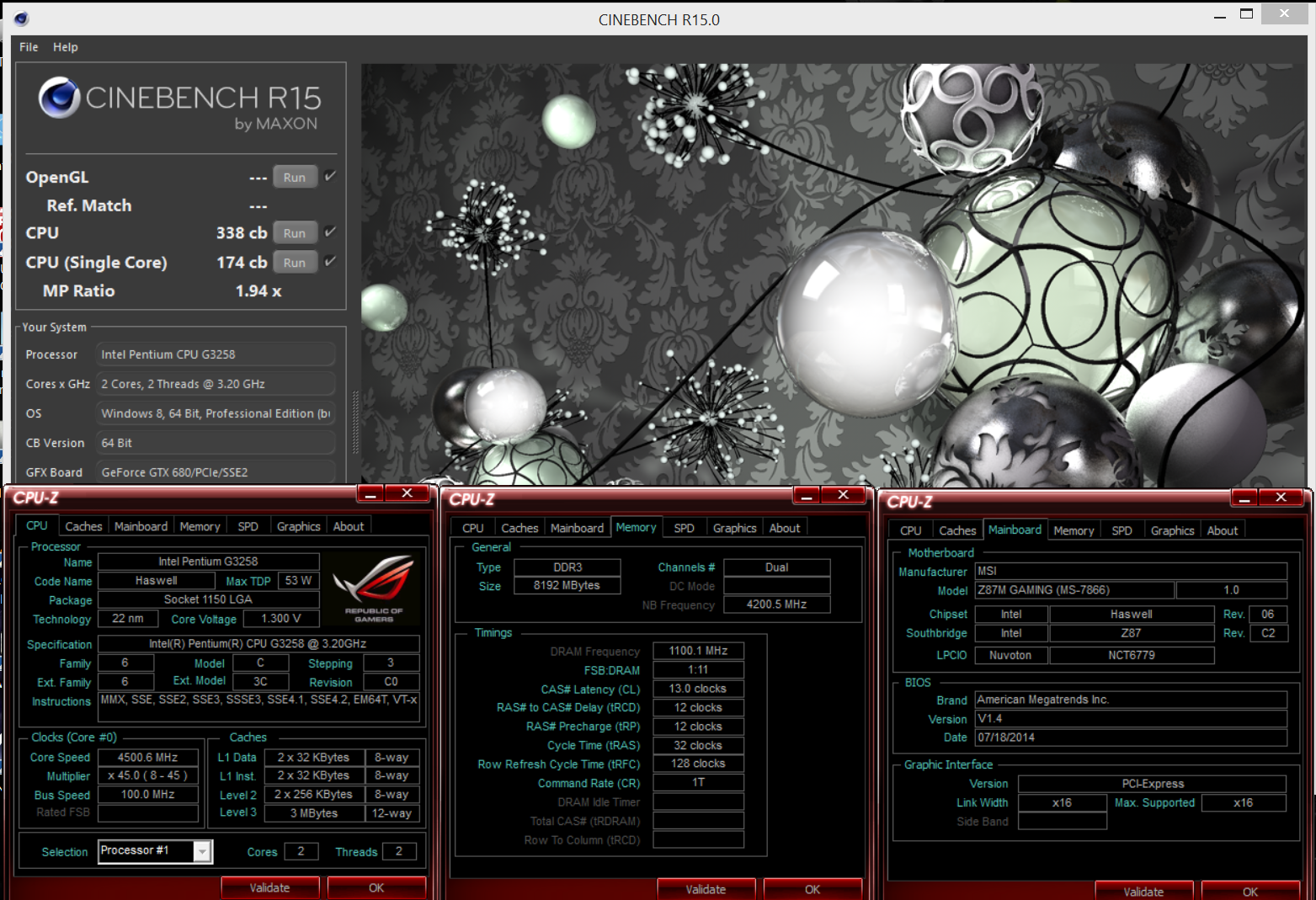Screen dimensions: 1316x900
Task: Click the Multiplier value x 45.0
Action: 148,775
